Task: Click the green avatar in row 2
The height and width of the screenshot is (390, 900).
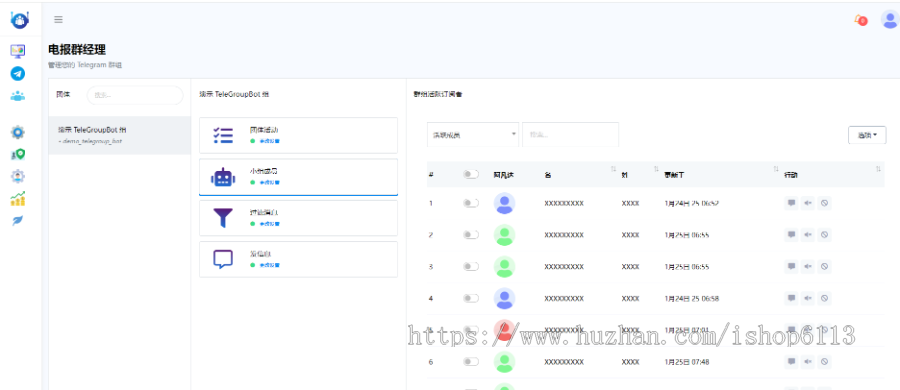Action: [x=505, y=235]
